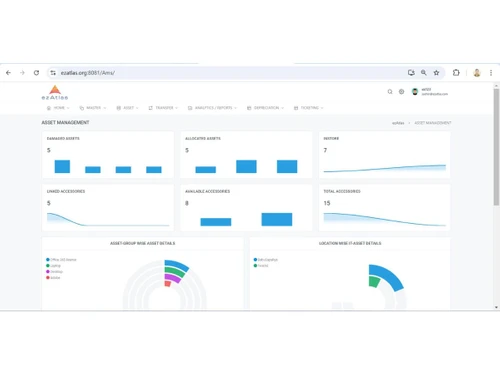Click the Depreciation menu icon
Screen dimensions: 500x375
[x=249, y=108]
